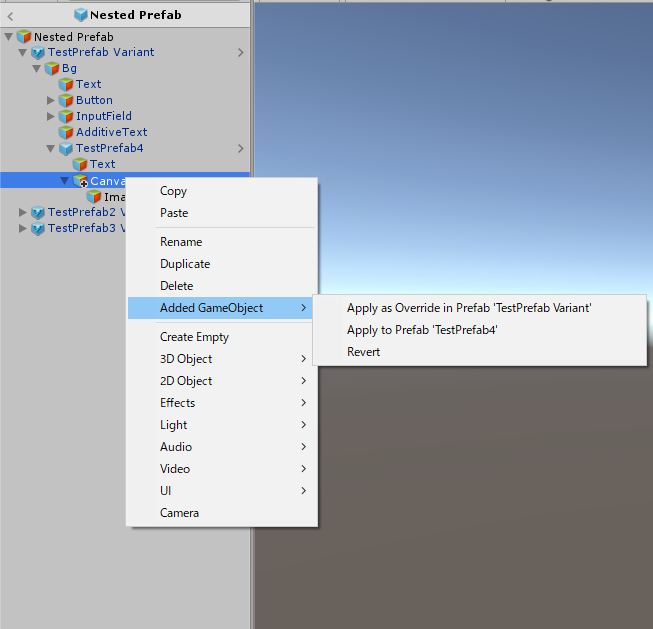This screenshot has width=653, height=629.
Task: Click the back arrow in prefab header
Action: coord(10,16)
